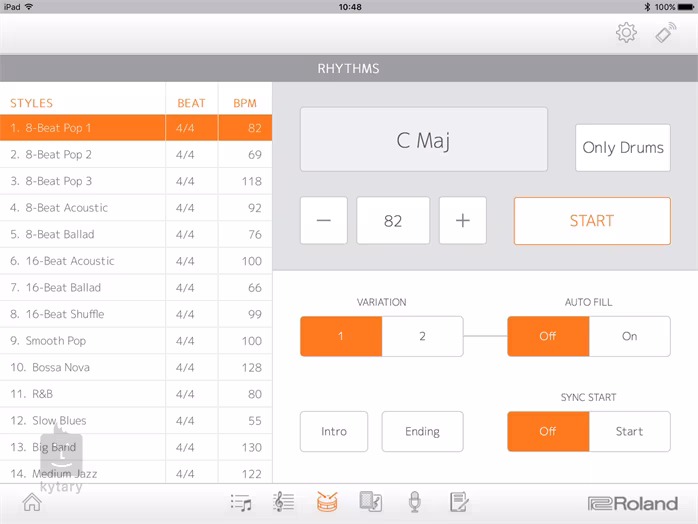Tap the remote controller connection icon
The height and width of the screenshot is (524, 698).
(665, 33)
